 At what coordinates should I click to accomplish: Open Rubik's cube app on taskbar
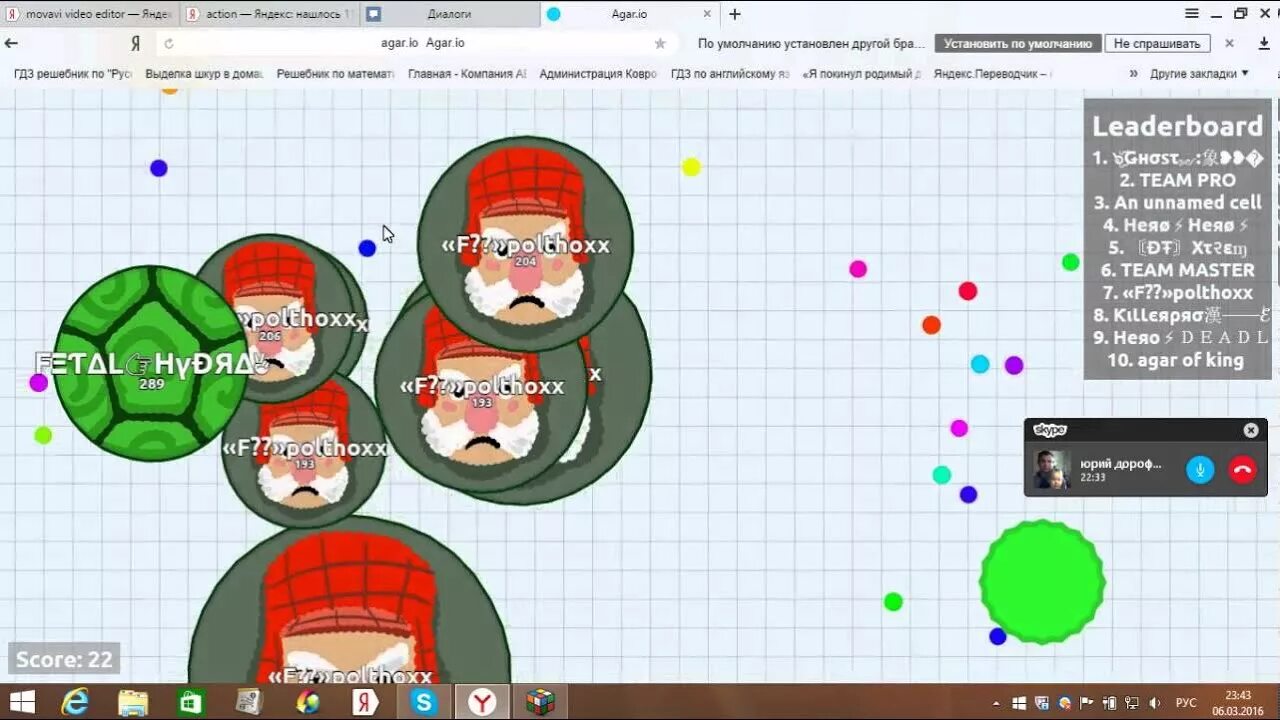pyautogui.click(x=540, y=702)
